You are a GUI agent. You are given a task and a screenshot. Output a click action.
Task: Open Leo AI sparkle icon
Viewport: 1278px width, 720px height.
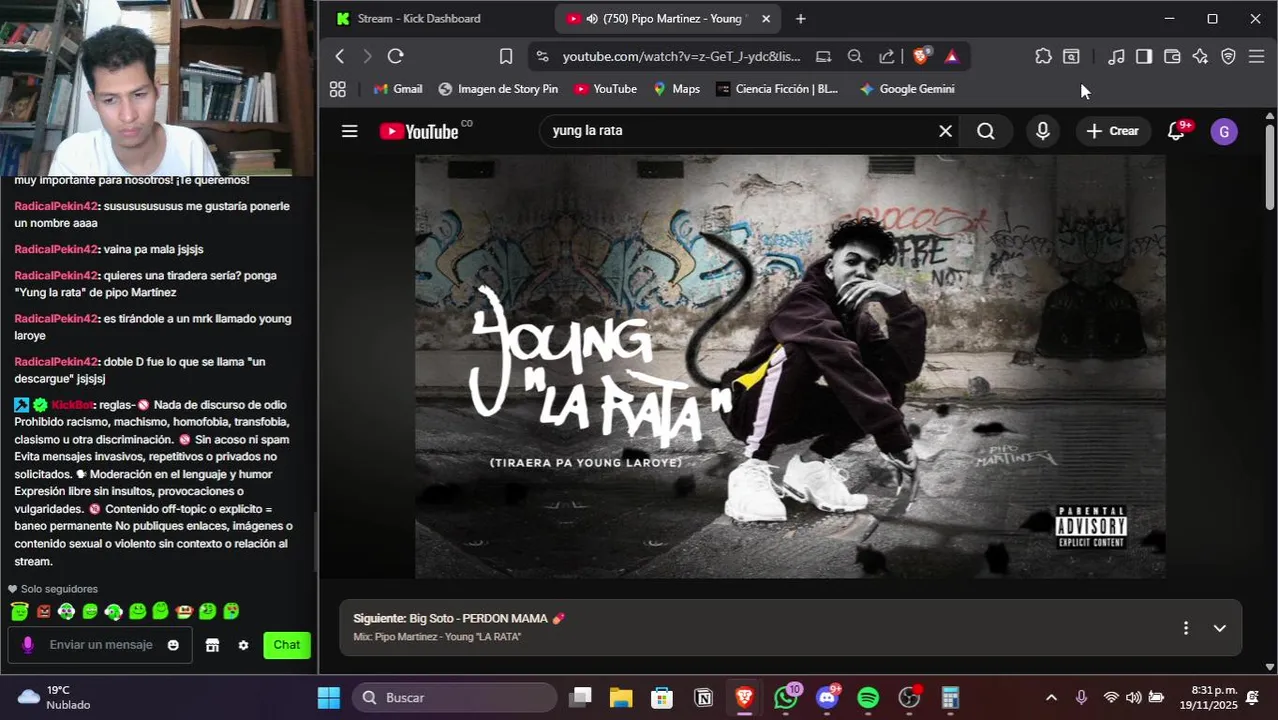[1200, 56]
